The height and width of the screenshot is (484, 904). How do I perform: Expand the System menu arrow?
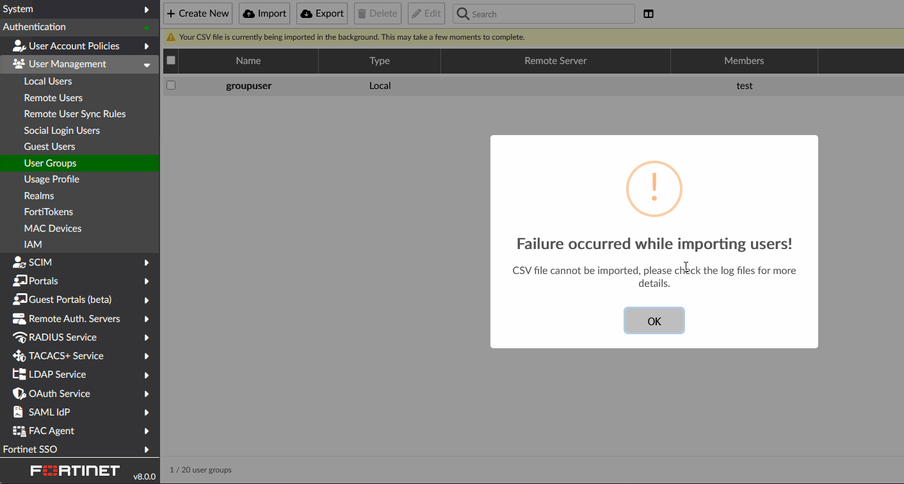click(x=146, y=9)
